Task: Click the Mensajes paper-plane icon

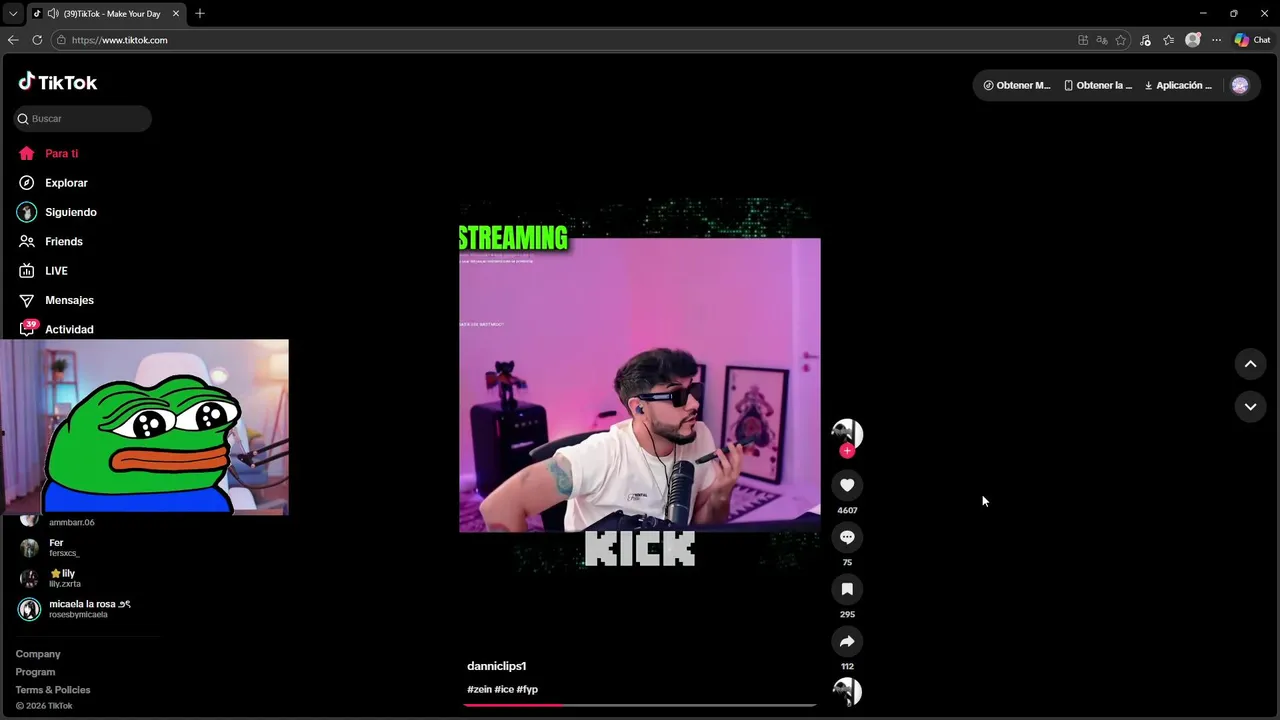Action: click(x=27, y=300)
